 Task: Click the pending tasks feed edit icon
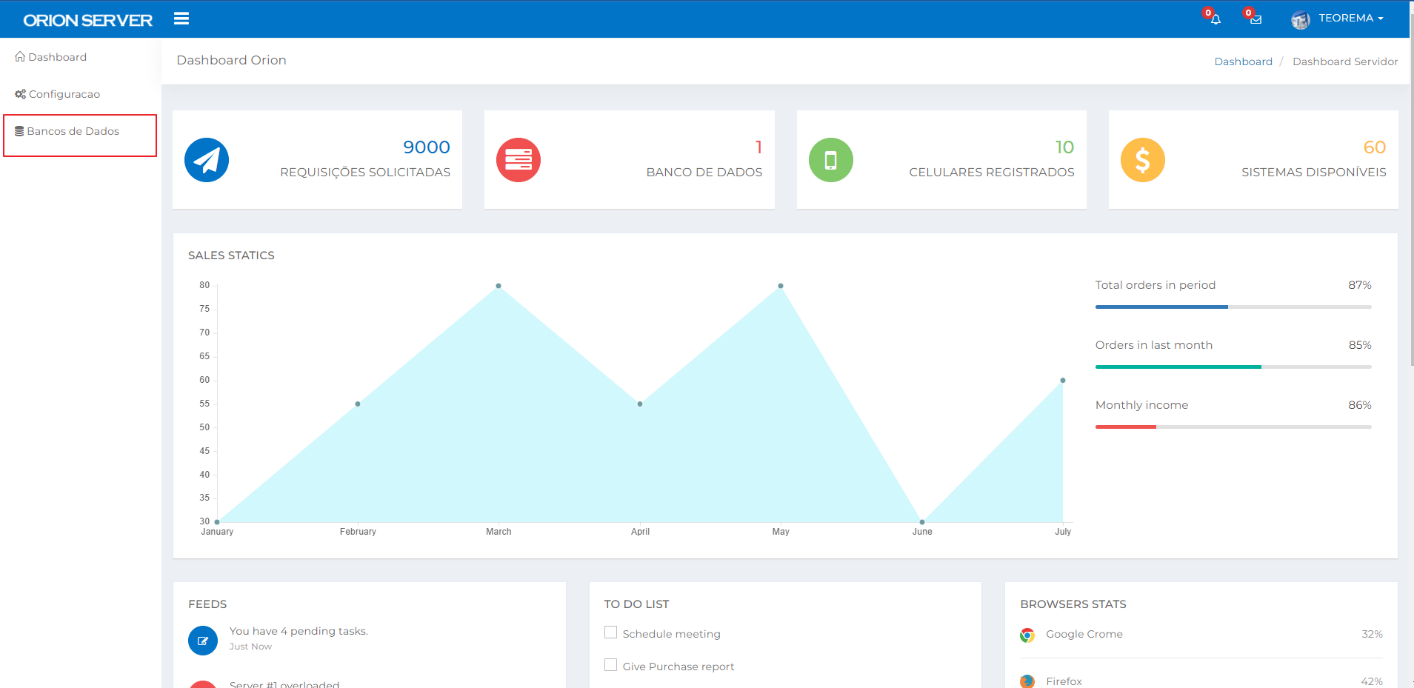coord(203,641)
